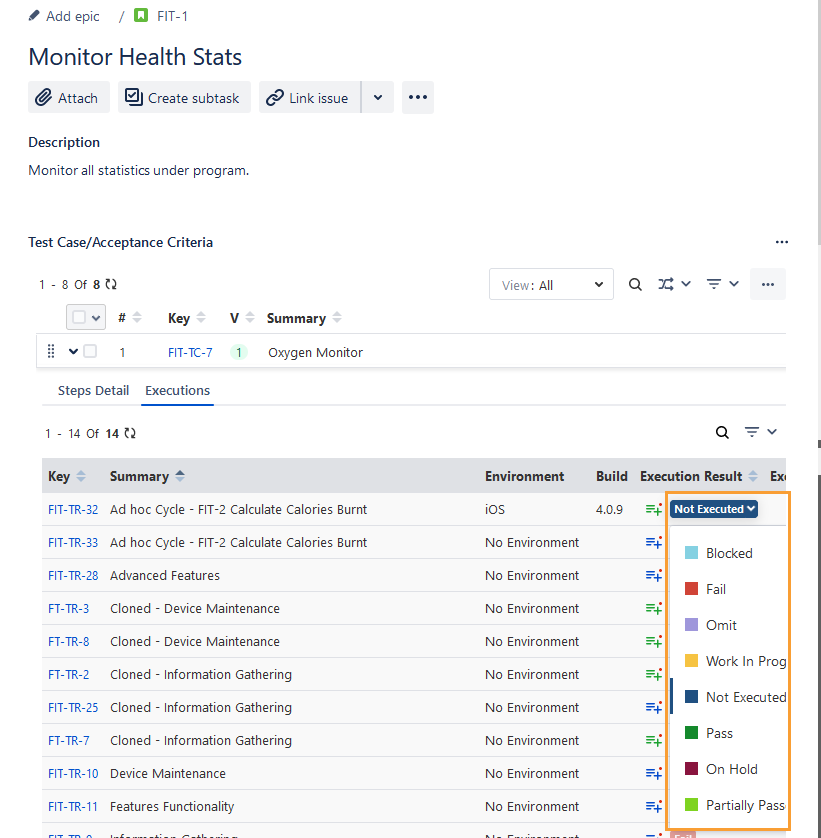Click the ellipsis menu beside Test Case/Acceptance Criteria
The width and height of the screenshot is (821, 838).
pyautogui.click(x=782, y=242)
